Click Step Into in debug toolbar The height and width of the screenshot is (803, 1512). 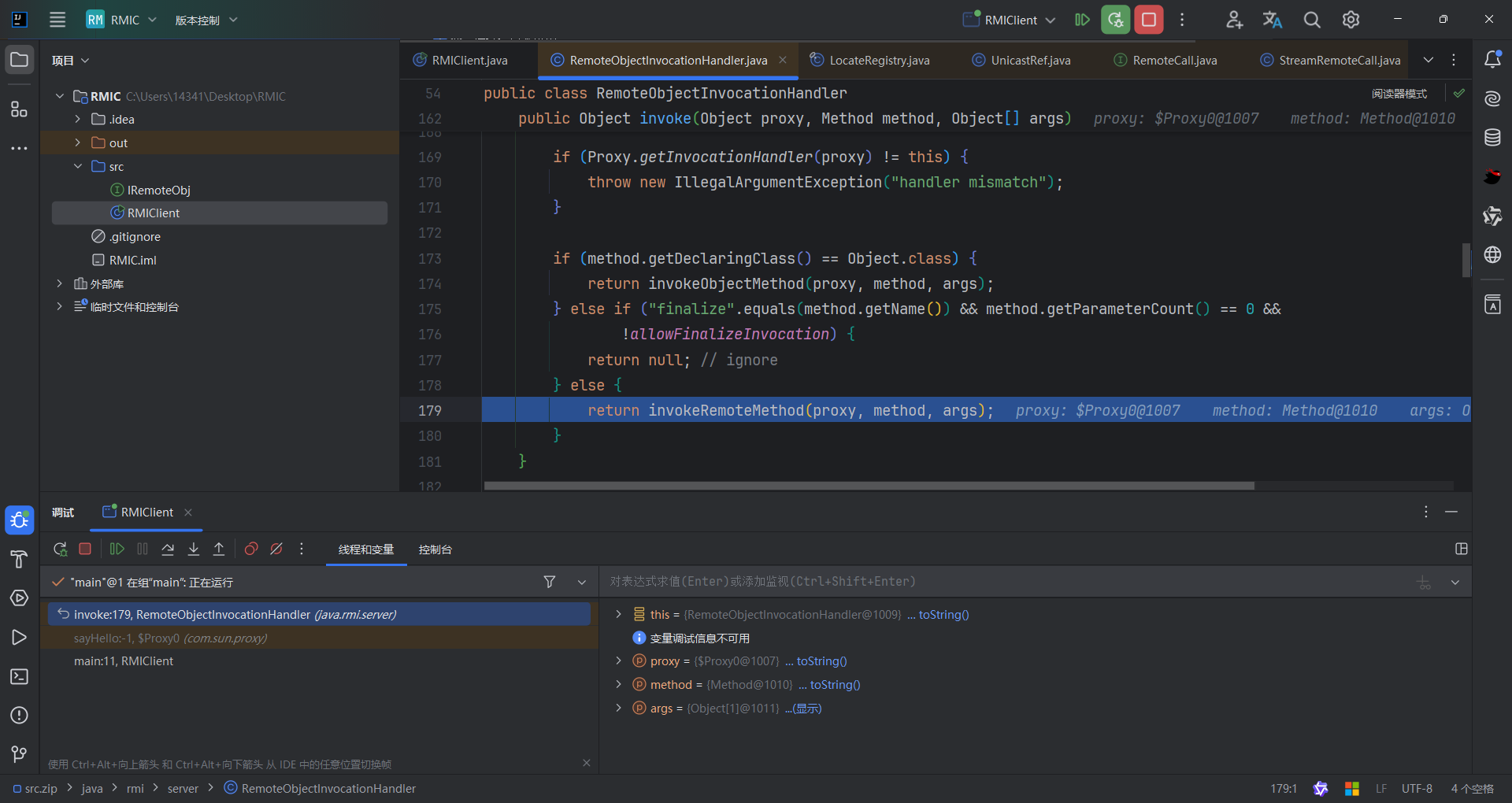click(x=194, y=549)
